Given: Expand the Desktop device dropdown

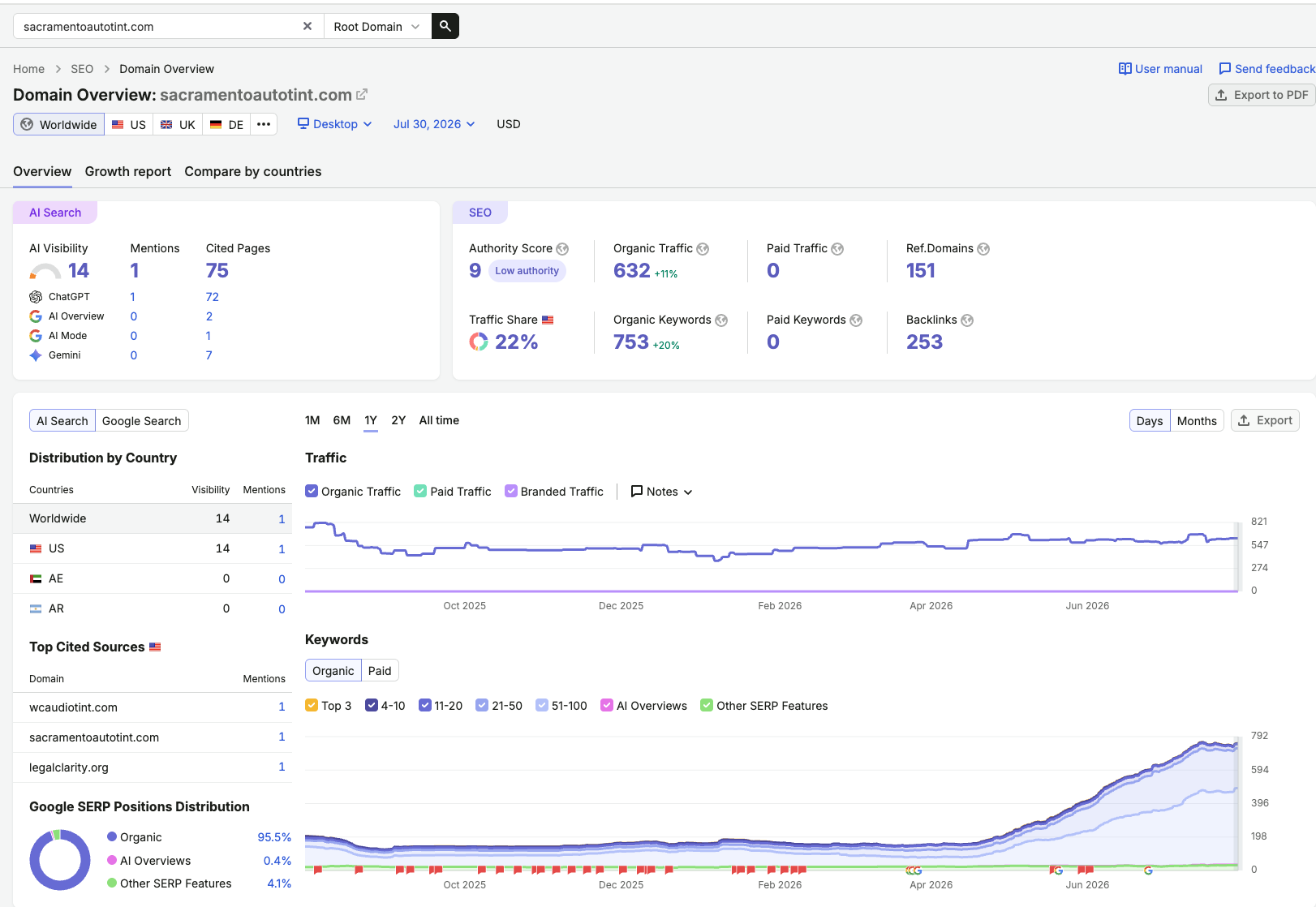Looking at the screenshot, I should point(335,124).
